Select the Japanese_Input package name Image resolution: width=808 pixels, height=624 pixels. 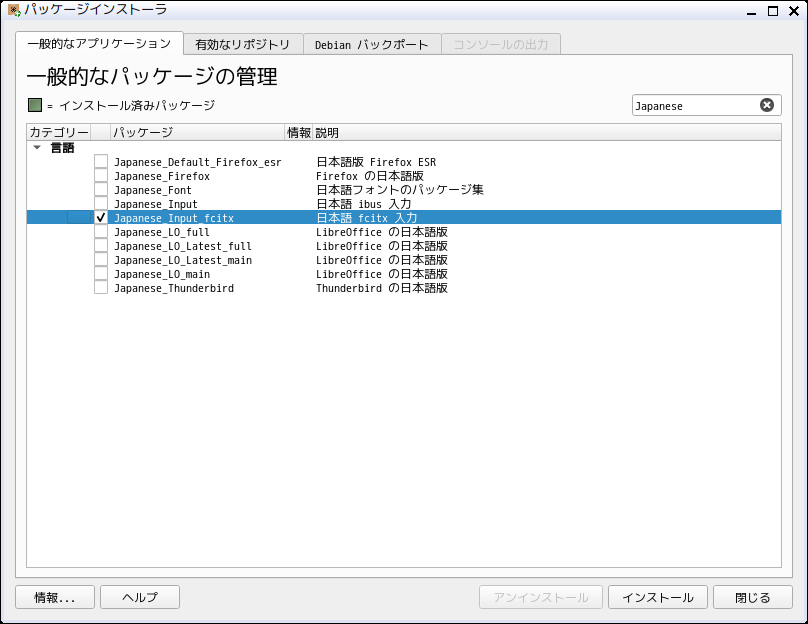156,204
